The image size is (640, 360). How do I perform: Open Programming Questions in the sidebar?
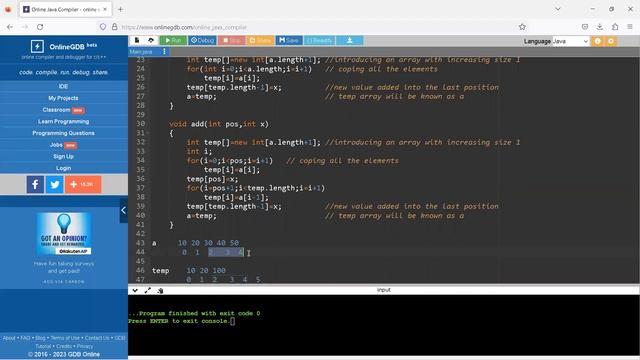point(63,133)
